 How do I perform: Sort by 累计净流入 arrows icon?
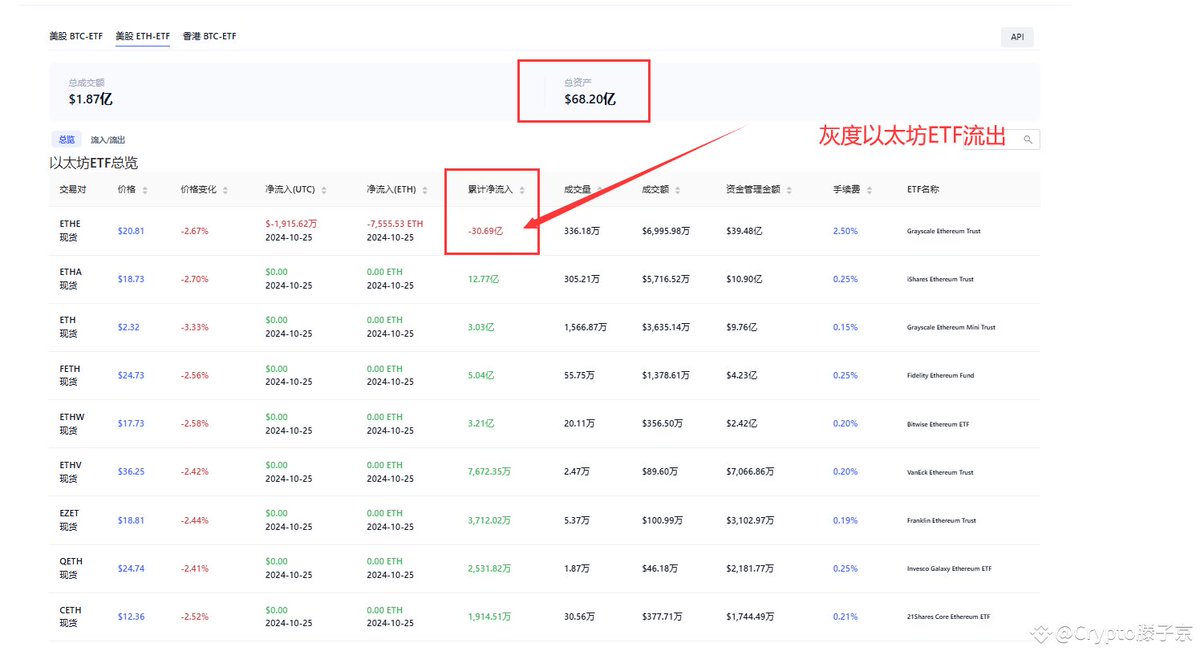pyautogui.click(x=522, y=190)
